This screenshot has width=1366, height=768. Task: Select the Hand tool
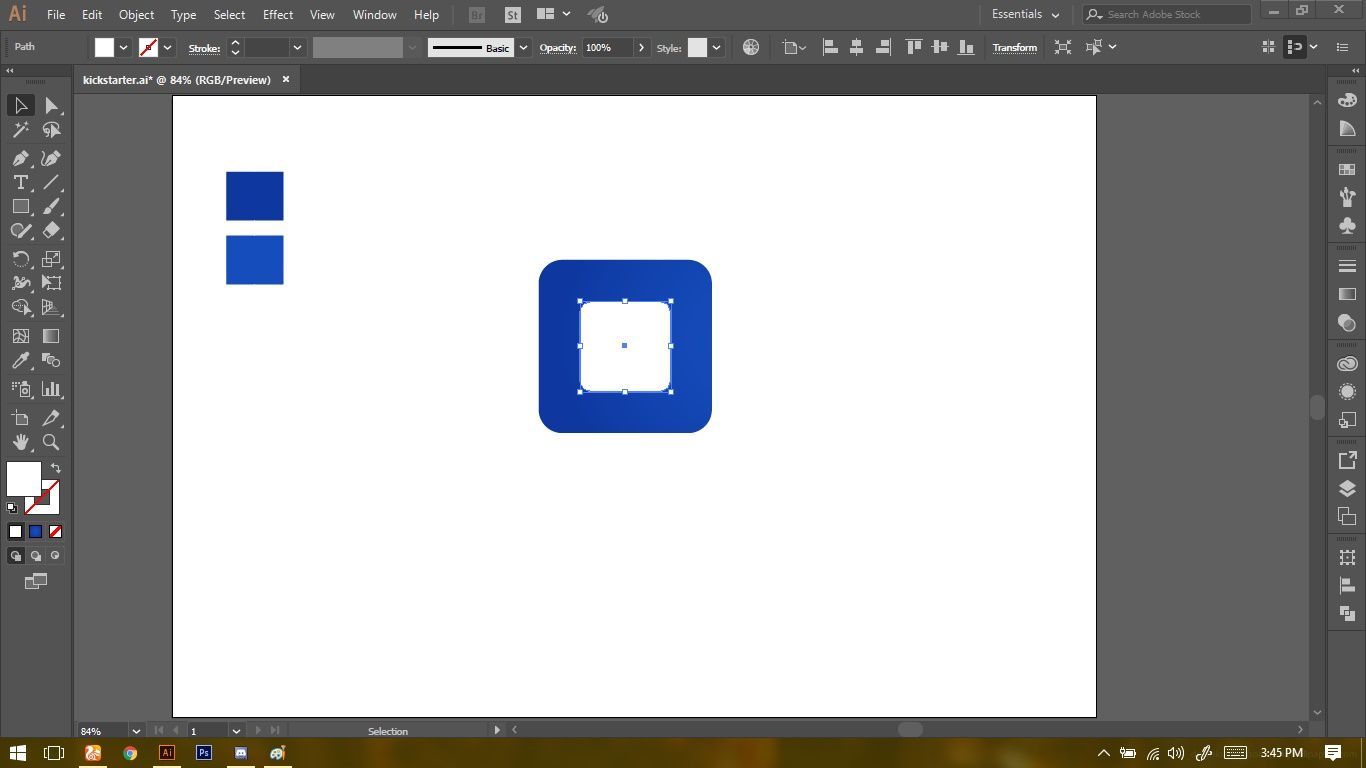coord(20,442)
